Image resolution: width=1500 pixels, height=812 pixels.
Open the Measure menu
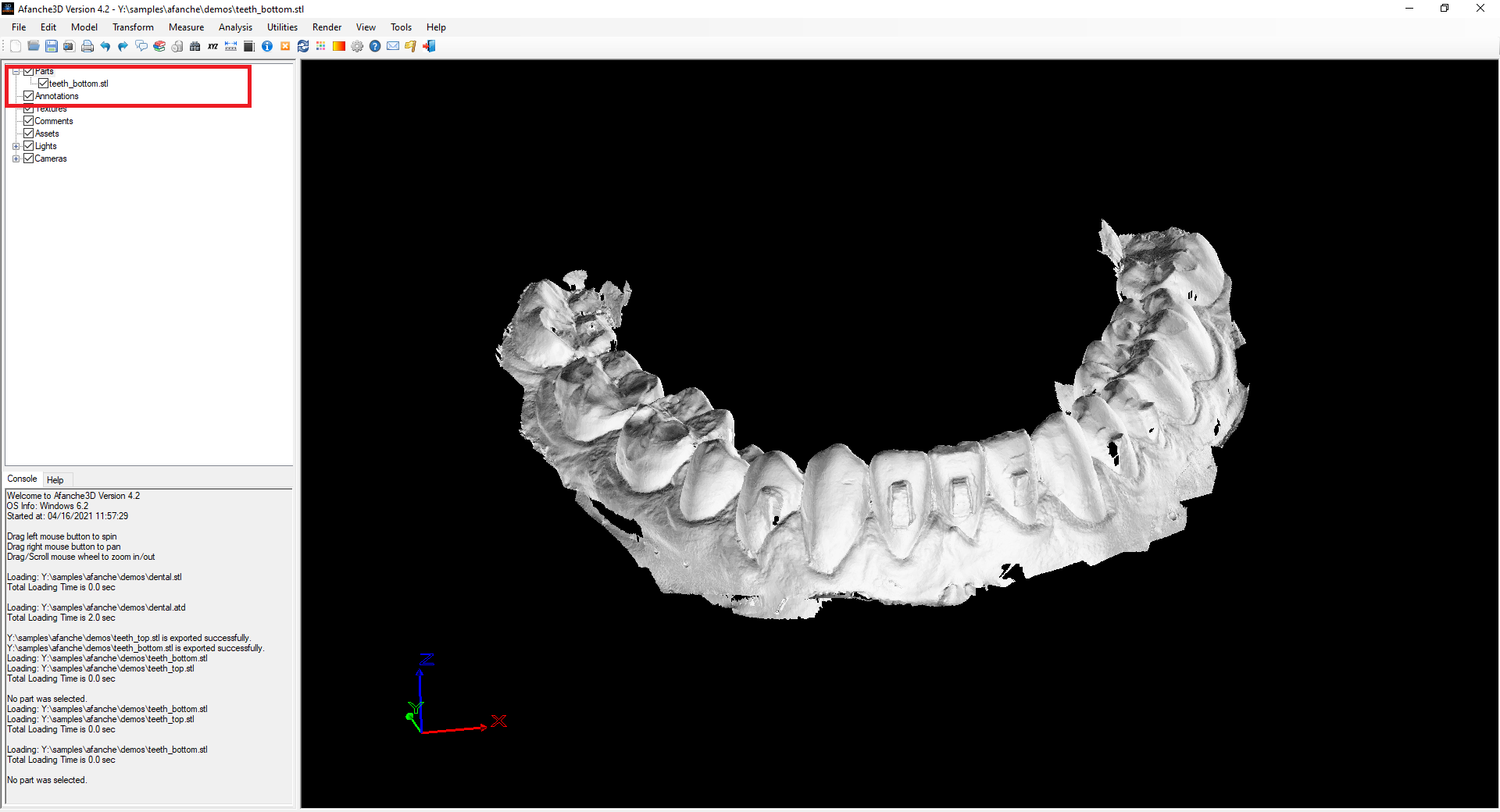click(186, 27)
